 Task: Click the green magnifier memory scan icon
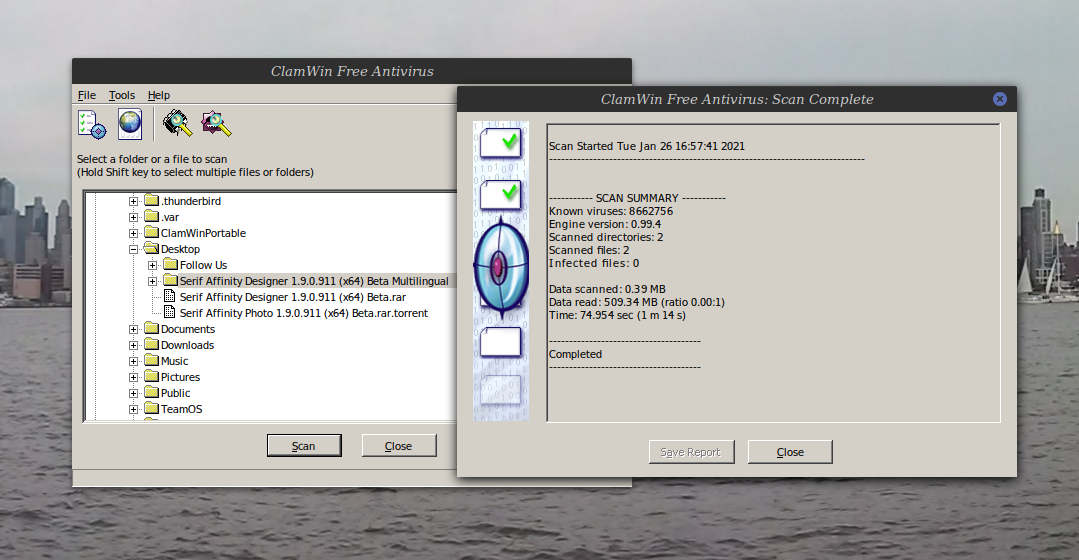[x=178, y=124]
